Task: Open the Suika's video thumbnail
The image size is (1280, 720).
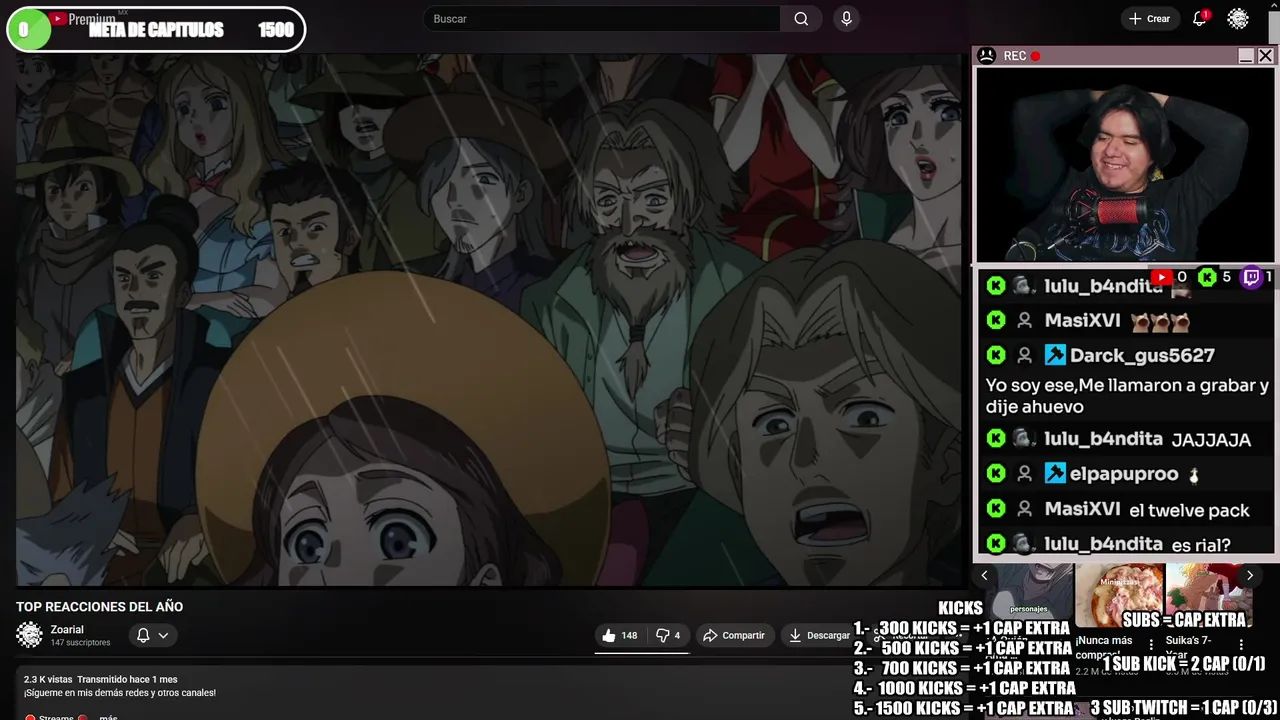Action: 1208,595
